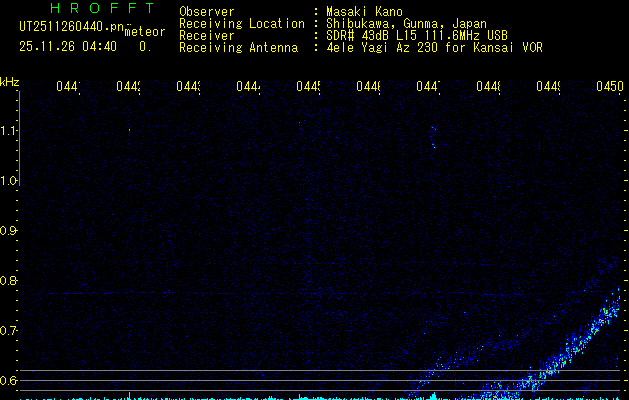Select '4ele Yagi Az 230 for Kansai VOR'
Image resolution: width=629 pixels, height=400 pixels.
[434, 48]
